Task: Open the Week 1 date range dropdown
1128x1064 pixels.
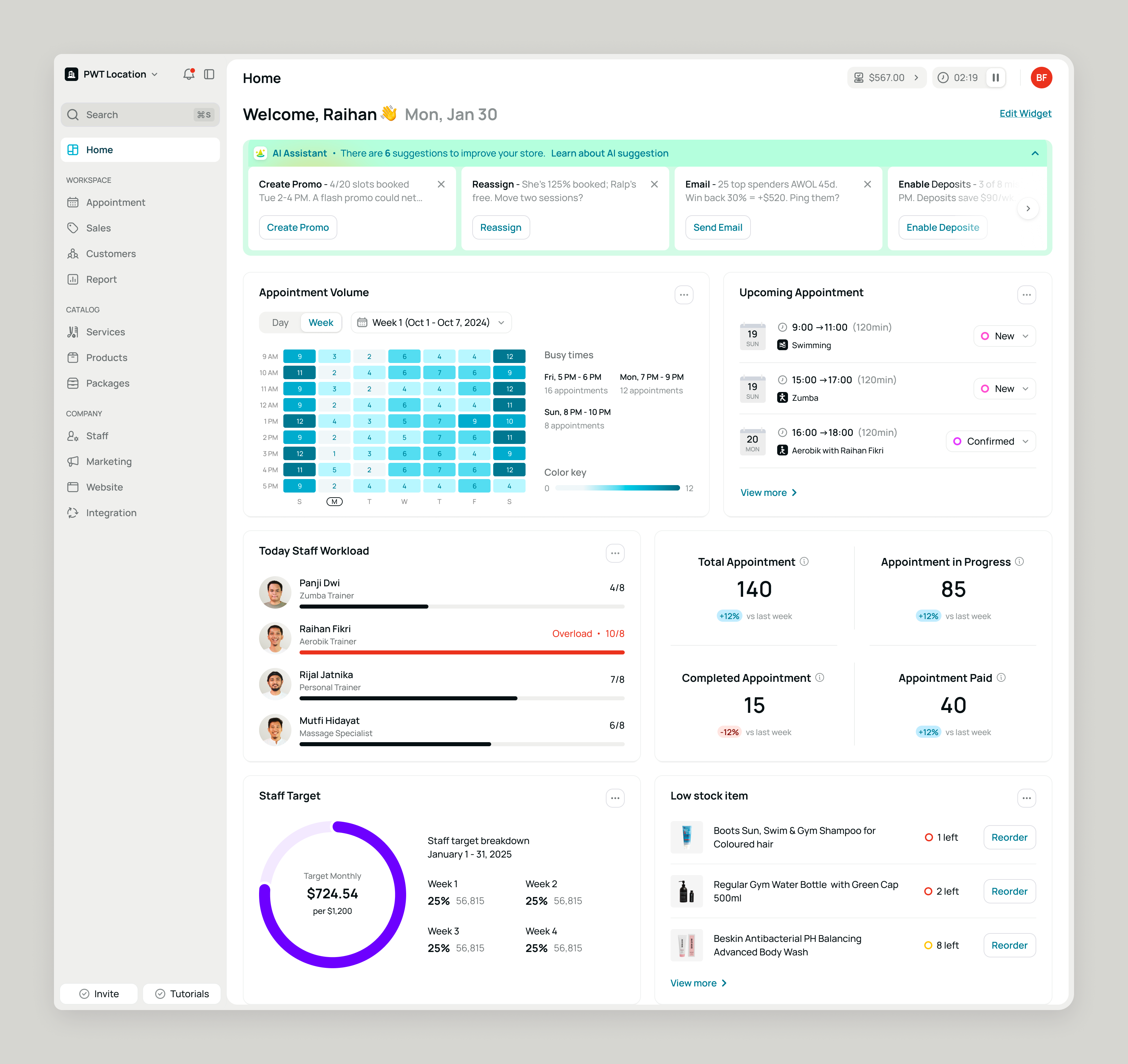Action: click(x=431, y=323)
